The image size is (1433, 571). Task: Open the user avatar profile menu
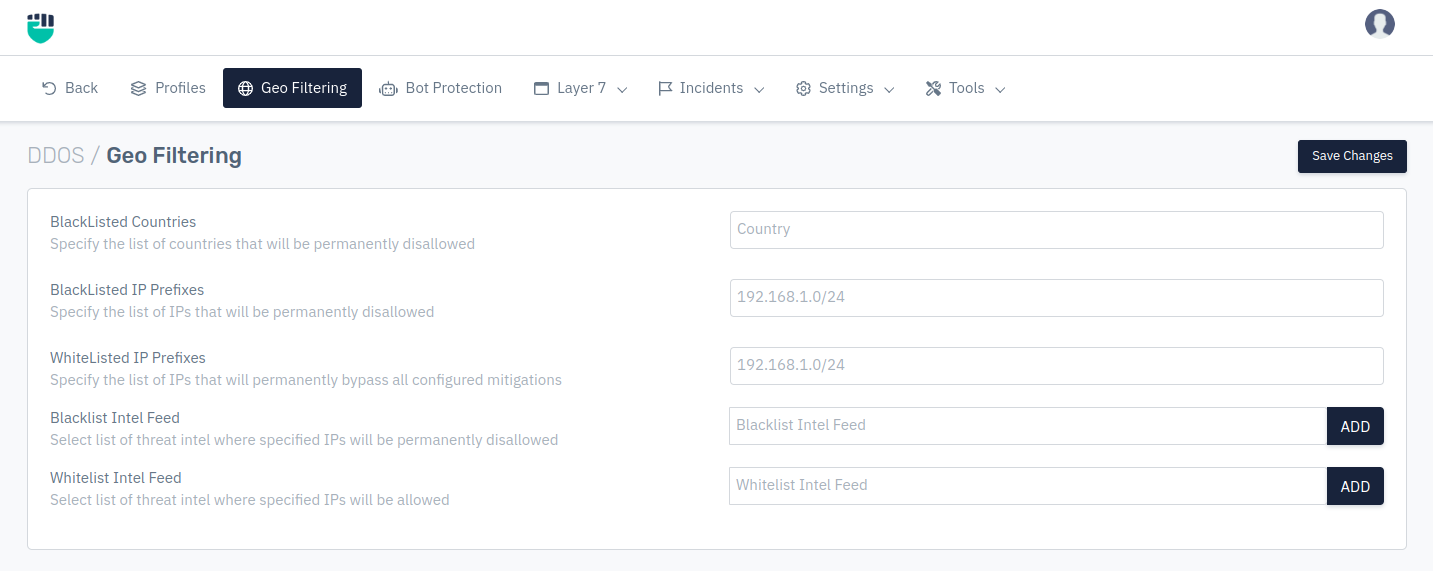click(x=1380, y=24)
